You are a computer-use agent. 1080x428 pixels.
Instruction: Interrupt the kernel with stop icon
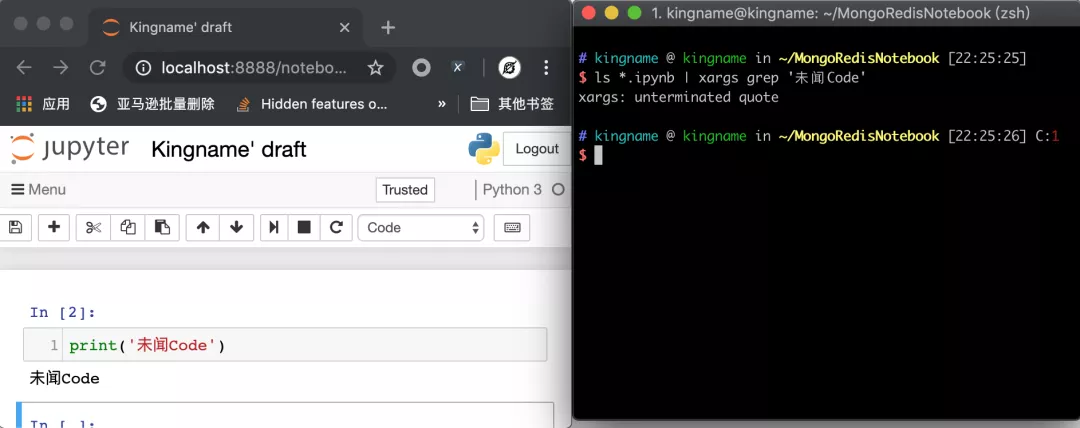coord(304,227)
